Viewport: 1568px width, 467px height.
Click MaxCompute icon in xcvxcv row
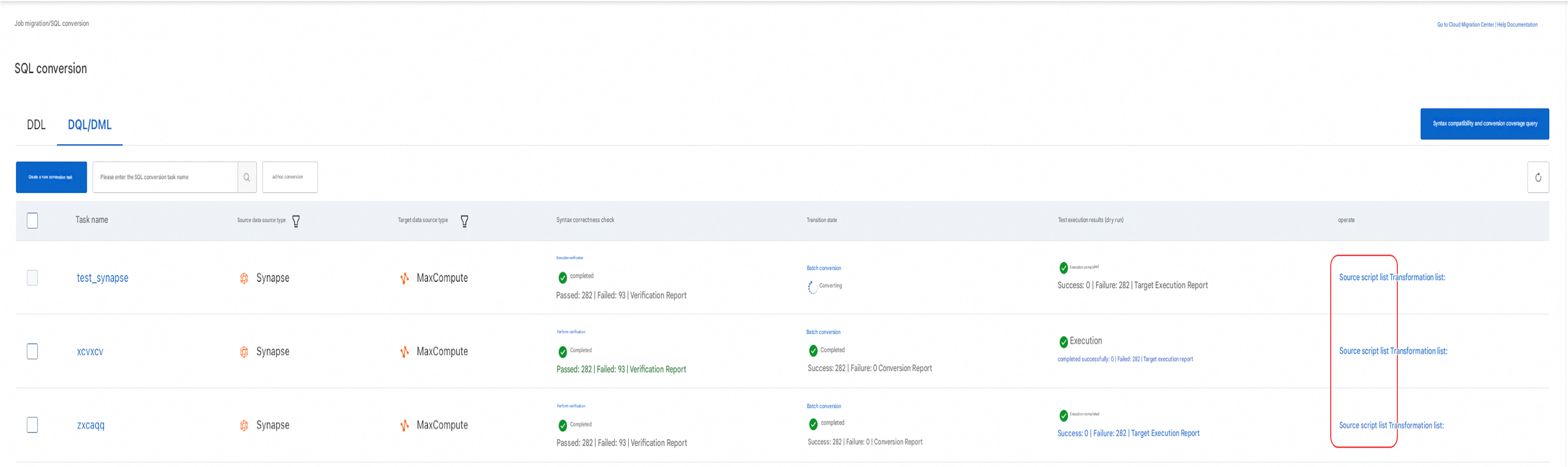tap(404, 352)
